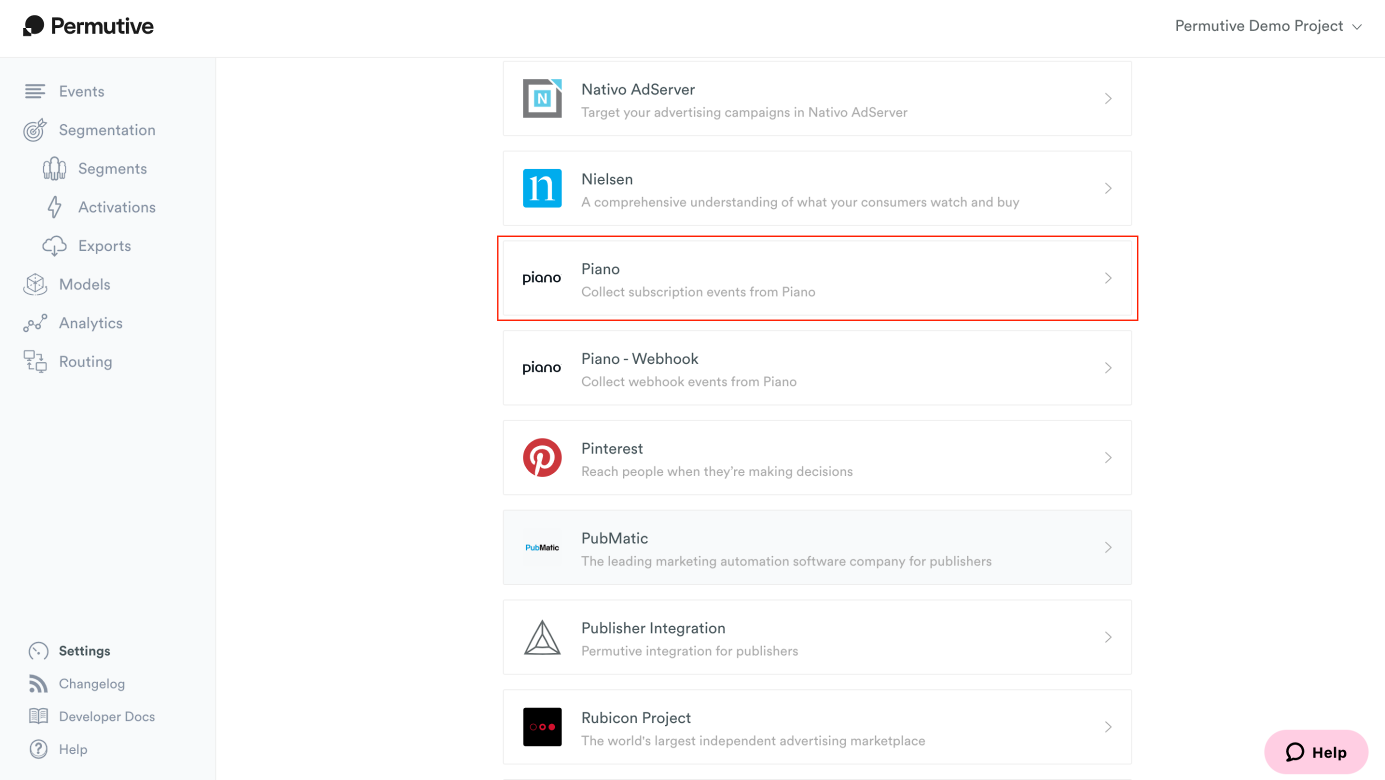Click the Developer Docs book icon
Image resolution: width=1385 pixels, height=780 pixels.
click(x=38, y=716)
